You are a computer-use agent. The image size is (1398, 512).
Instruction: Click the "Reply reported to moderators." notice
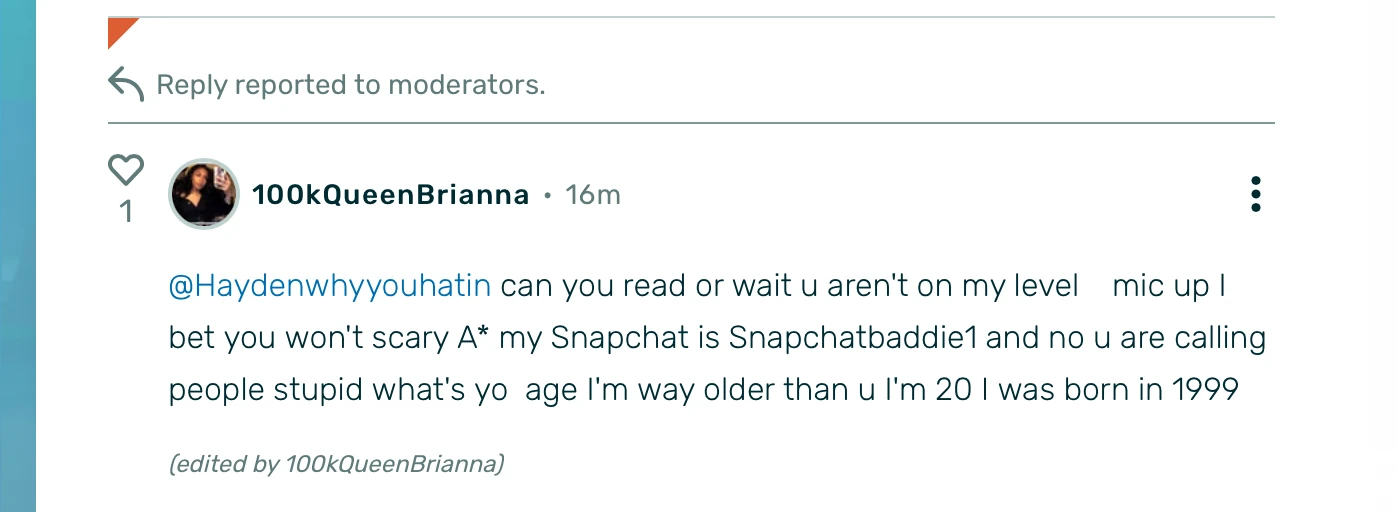coord(350,85)
